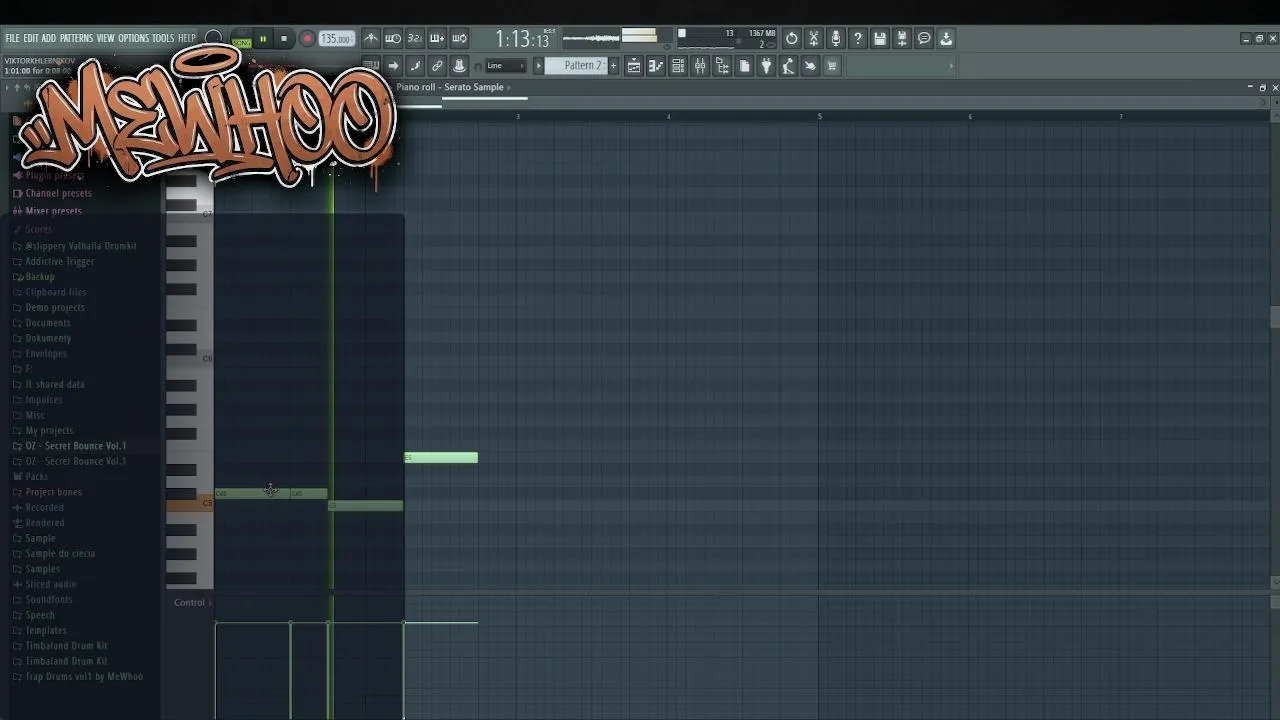This screenshot has width=1280, height=720.
Task: Open undo history with the circular arrow icon
Action: coord(792,39)
